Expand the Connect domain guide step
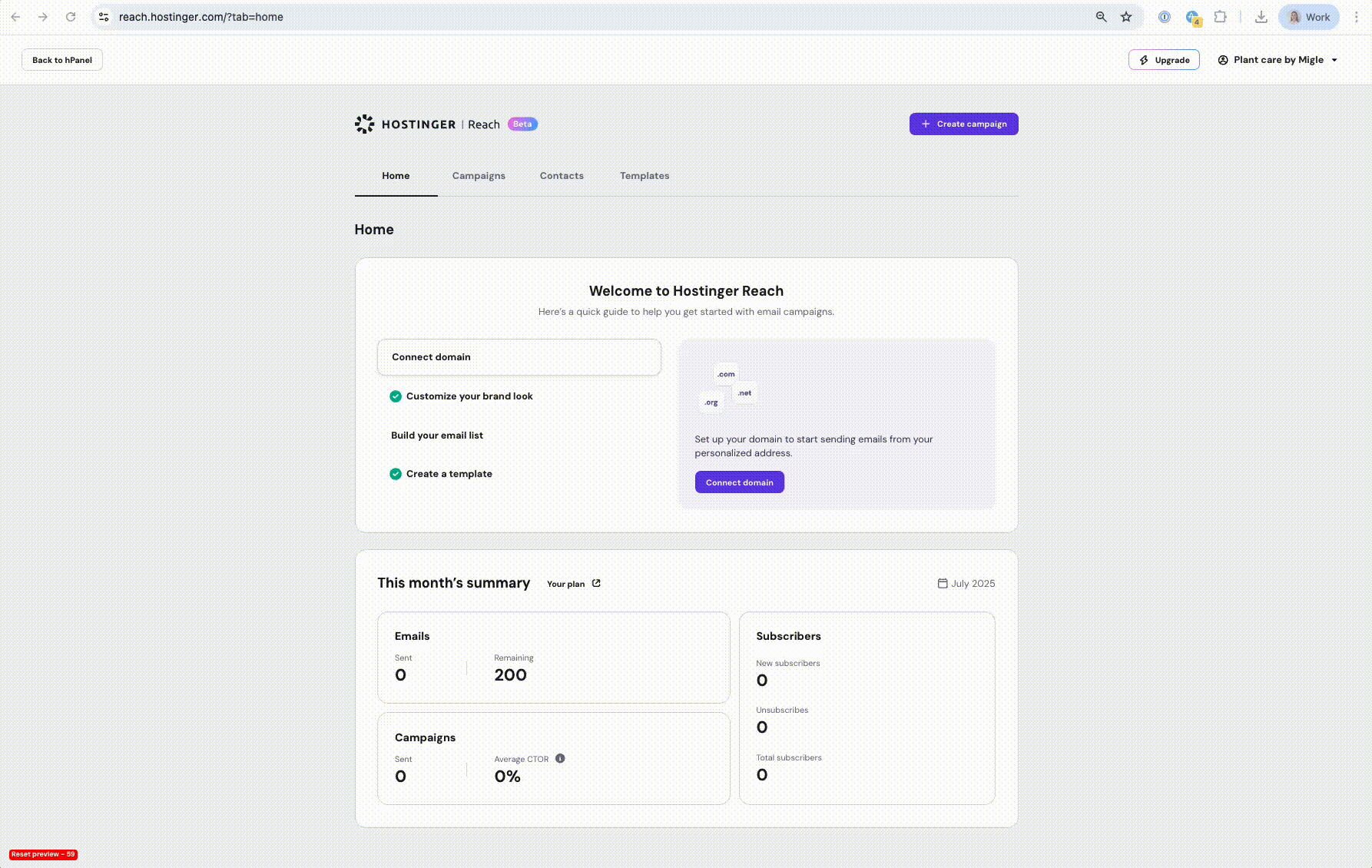 (519, 357)
